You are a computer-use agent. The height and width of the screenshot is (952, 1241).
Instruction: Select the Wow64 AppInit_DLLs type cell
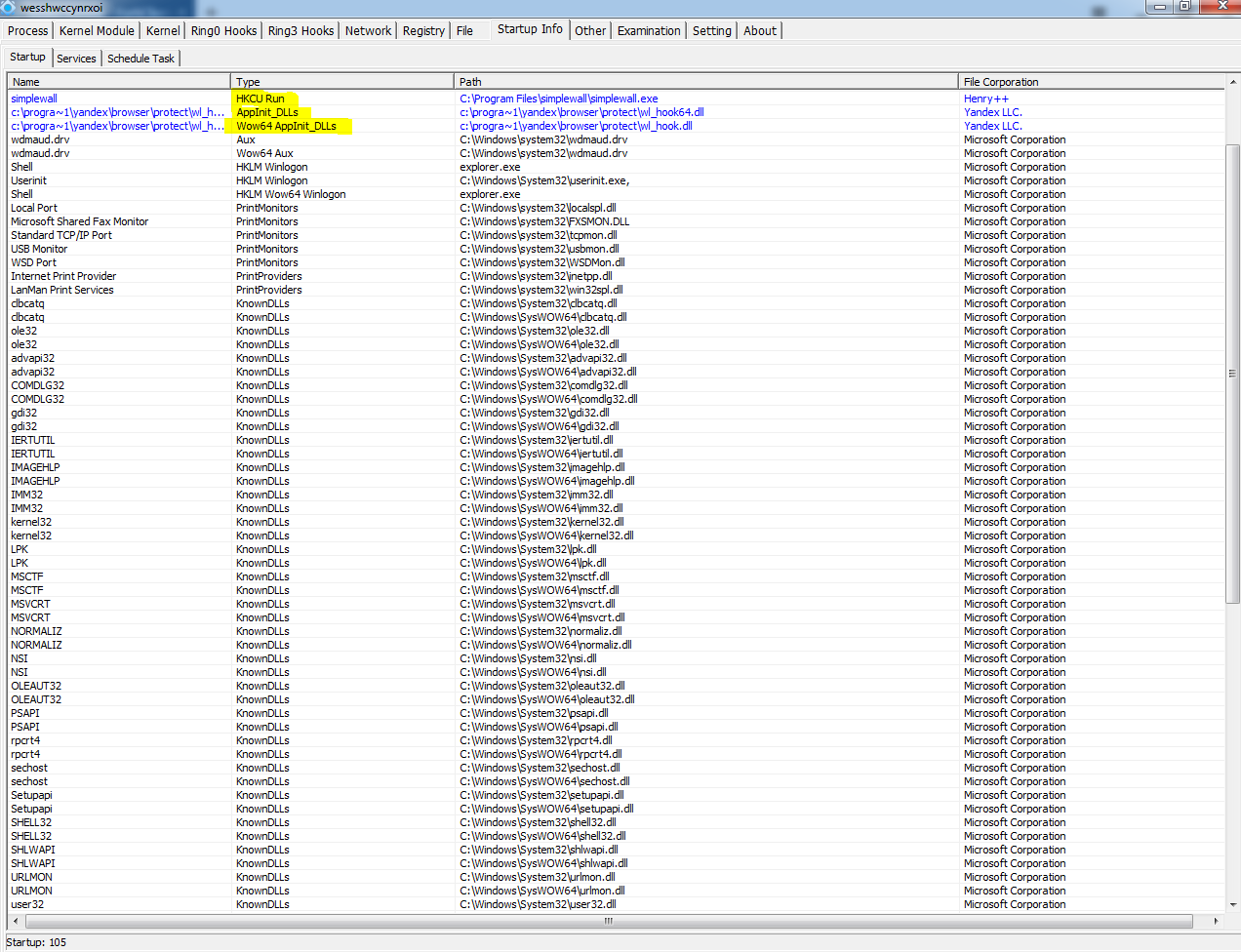point(286,126)
